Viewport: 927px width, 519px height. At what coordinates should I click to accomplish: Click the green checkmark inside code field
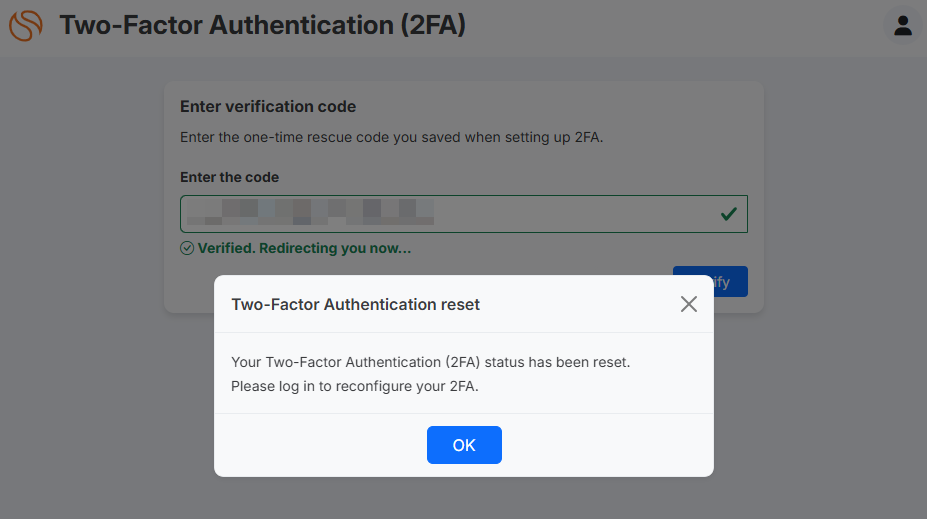[x=728, y=214]
